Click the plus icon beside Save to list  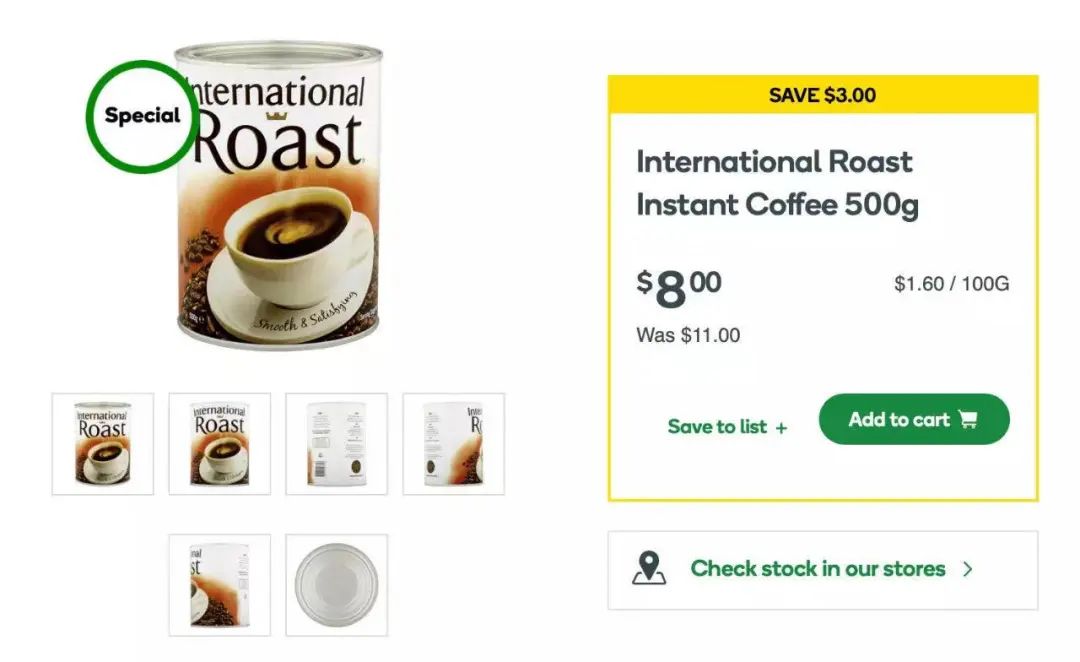click(781, 428)
